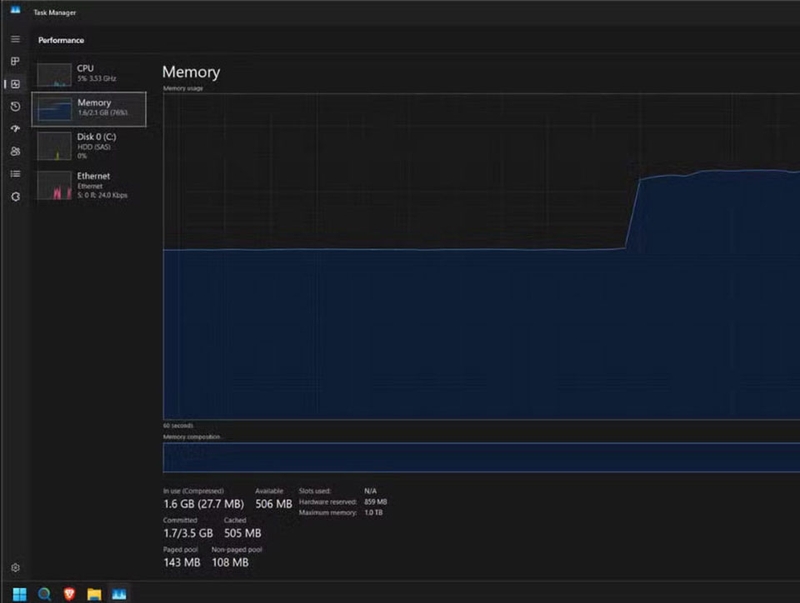Select Disk 0 (C:) performance item

coord(89,146)
